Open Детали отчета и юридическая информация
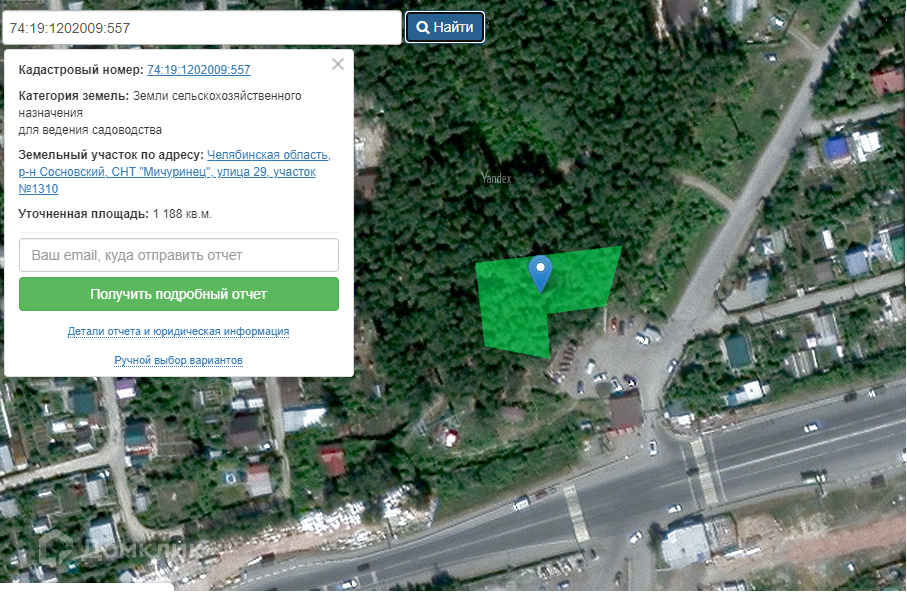This screenshot has width=907, height=592. tap(178, 332)
